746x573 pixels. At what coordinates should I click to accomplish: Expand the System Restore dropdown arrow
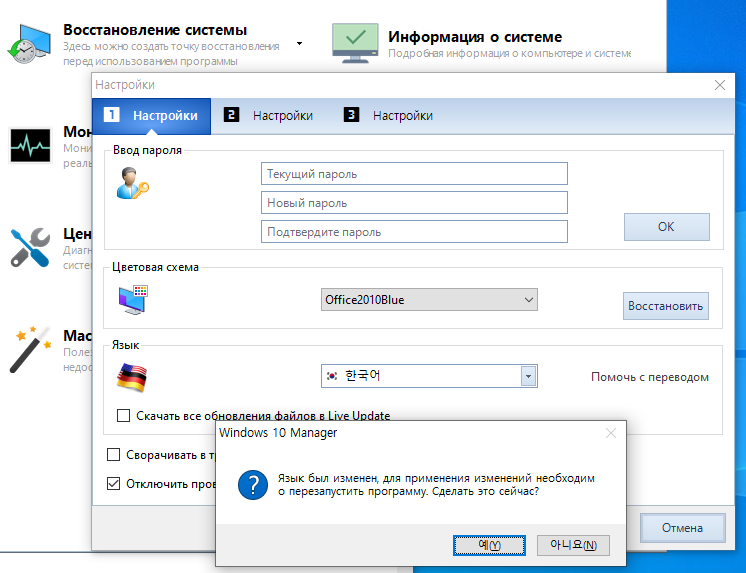tap(300, 44)
